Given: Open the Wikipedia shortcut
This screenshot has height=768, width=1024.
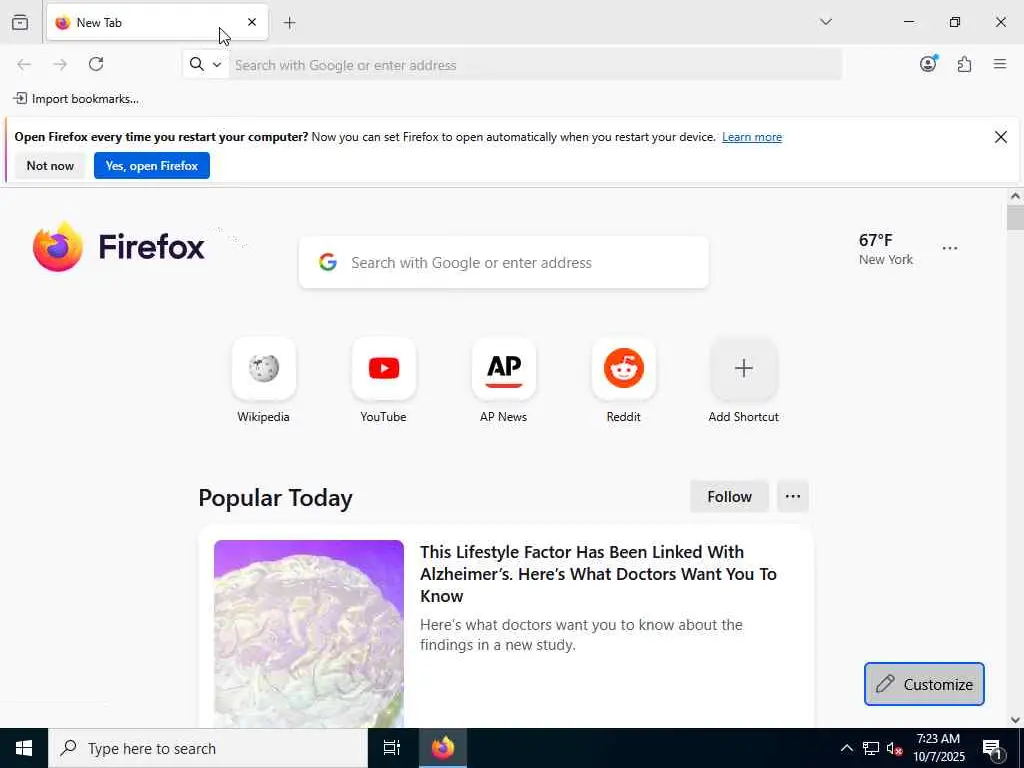Looking at the screenshot, I should pos(263,381).
